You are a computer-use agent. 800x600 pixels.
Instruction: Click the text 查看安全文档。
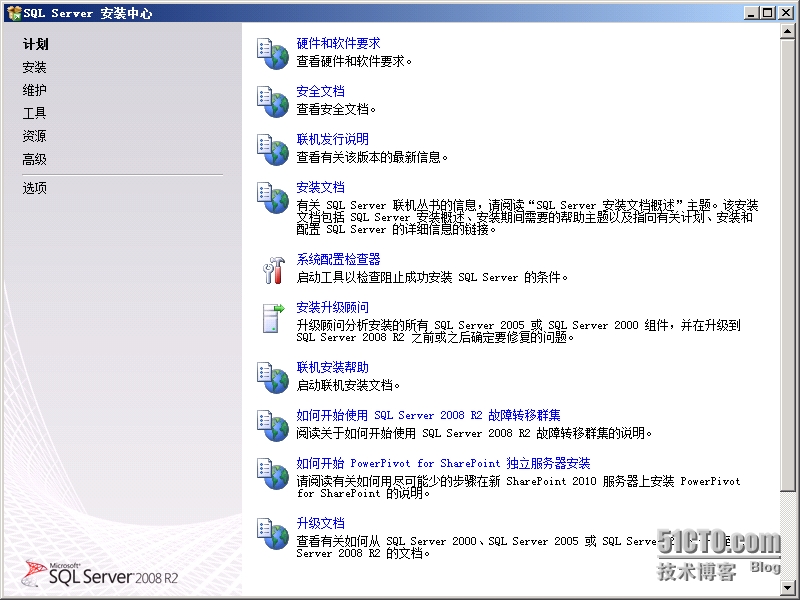[336, 109]
